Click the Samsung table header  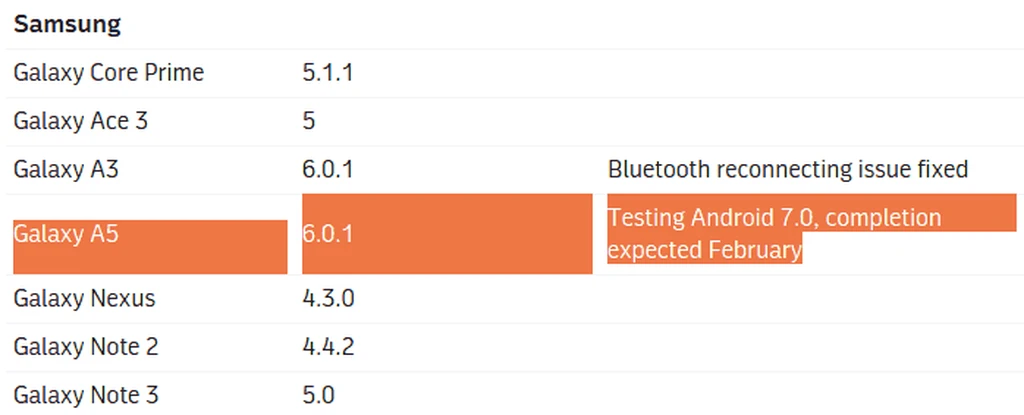click(67, 25)
